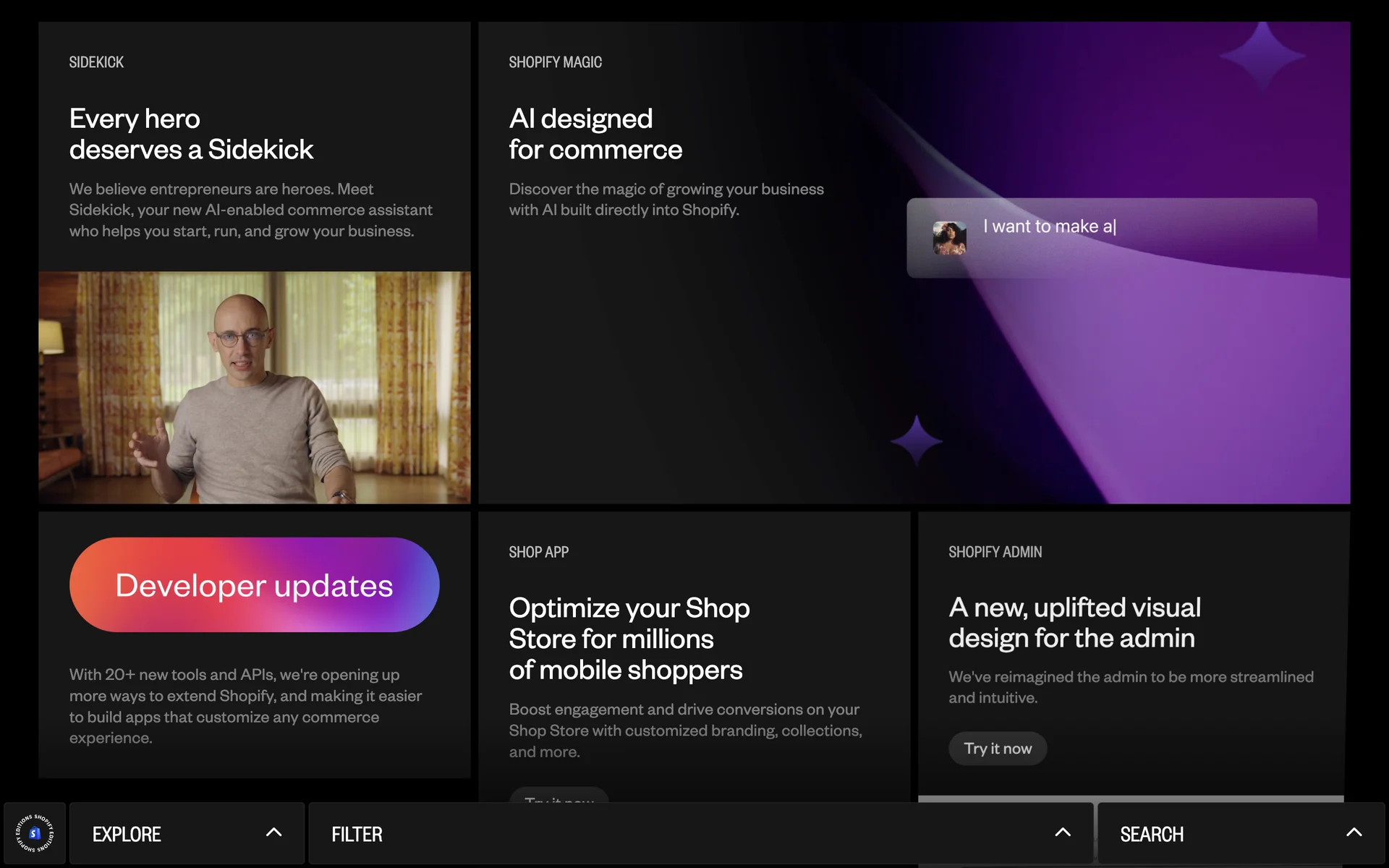Image resolution: width=1389 pixels, height=868 pixels.
Task: Open the Sidekick video thumbnail
Action: coord(254,387)
